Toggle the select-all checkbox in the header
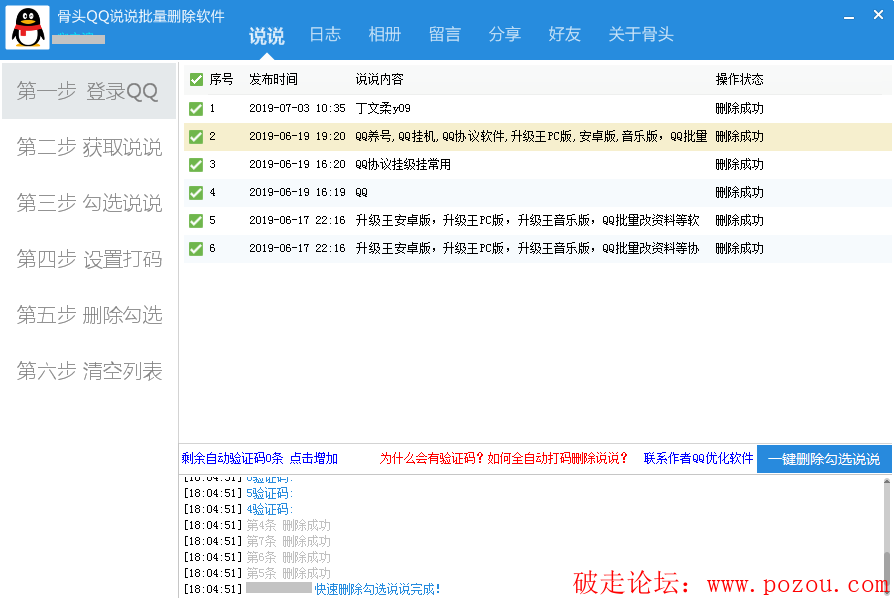 click(x=196, y=79)
